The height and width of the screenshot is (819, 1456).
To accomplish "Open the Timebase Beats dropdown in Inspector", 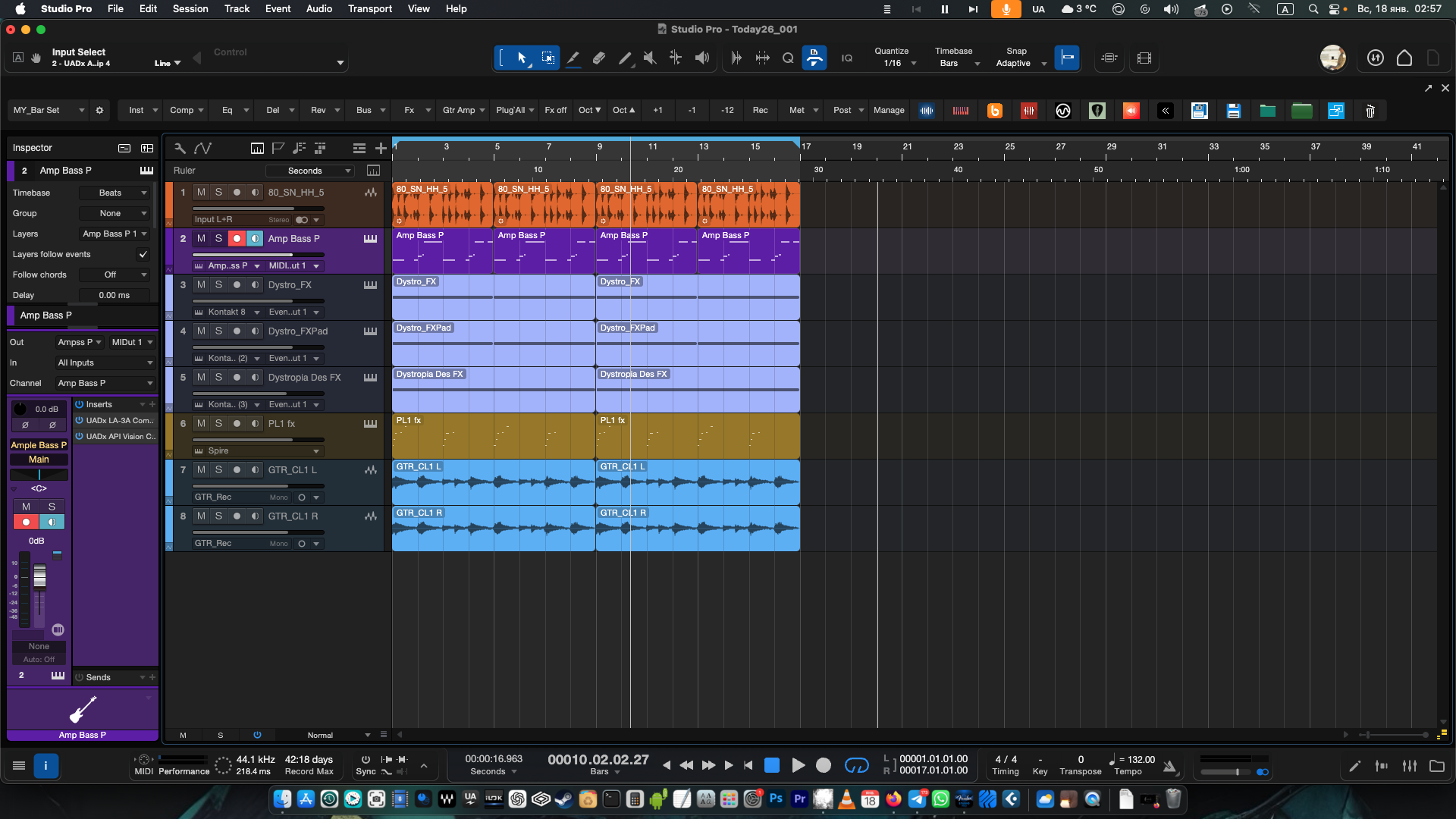I will click(115, 193).
